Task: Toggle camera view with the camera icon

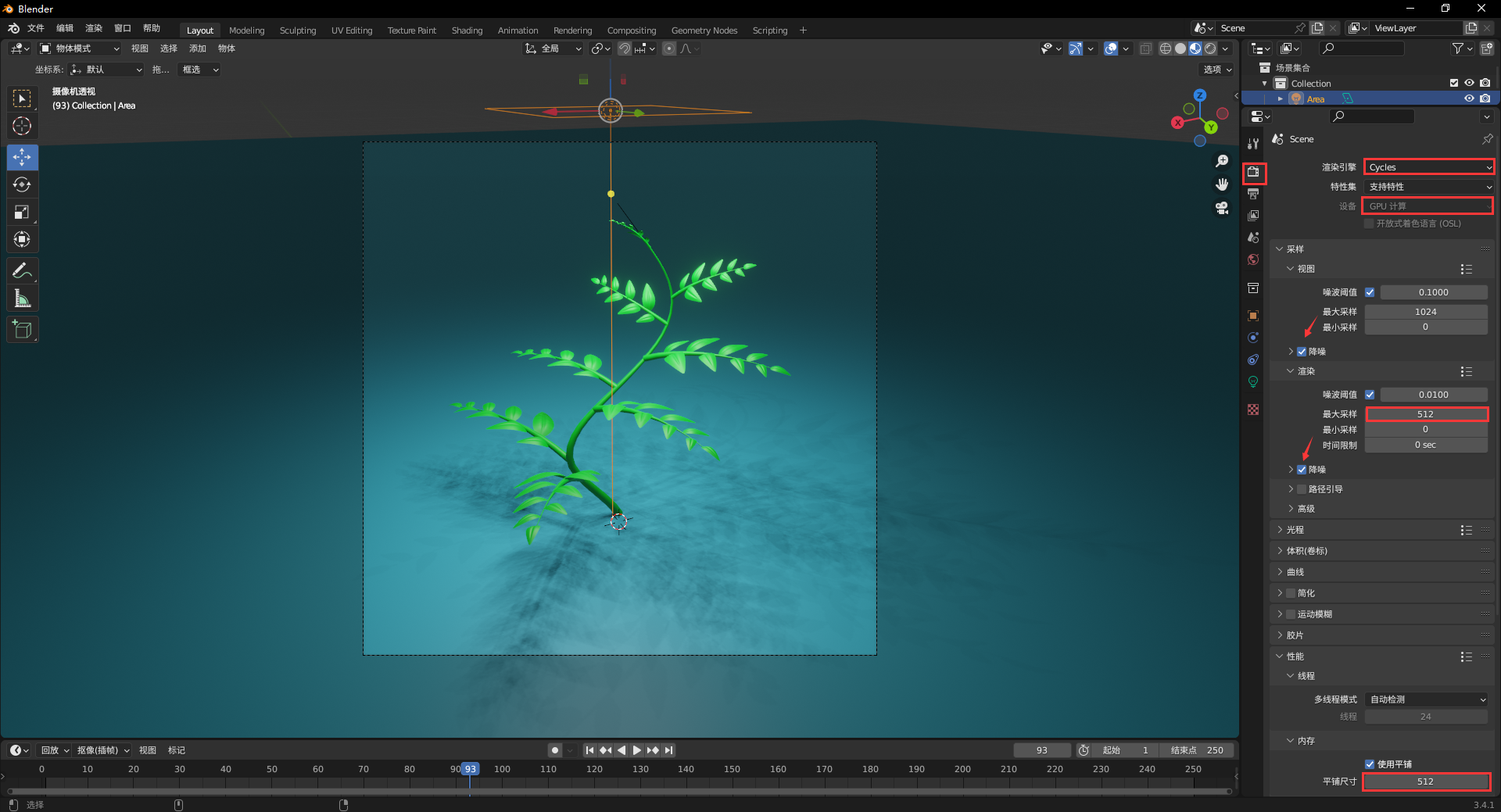Action: coord(1222,208)
